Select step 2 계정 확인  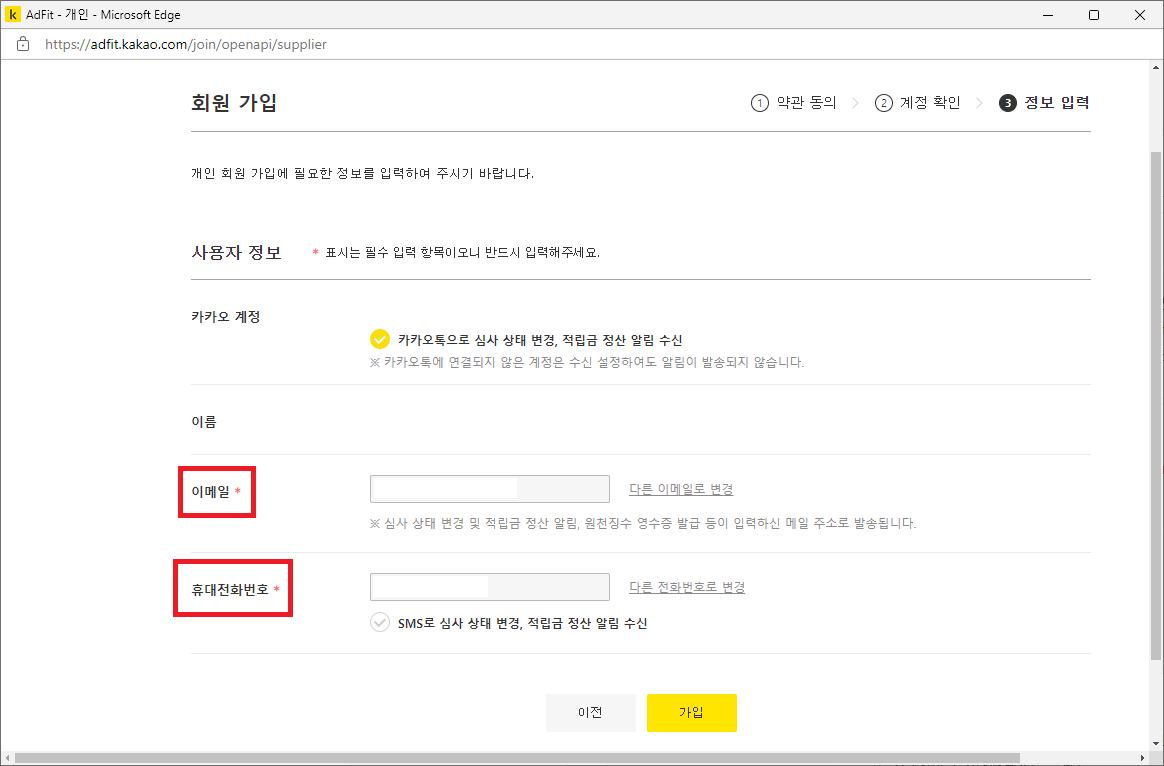(918, 102)
